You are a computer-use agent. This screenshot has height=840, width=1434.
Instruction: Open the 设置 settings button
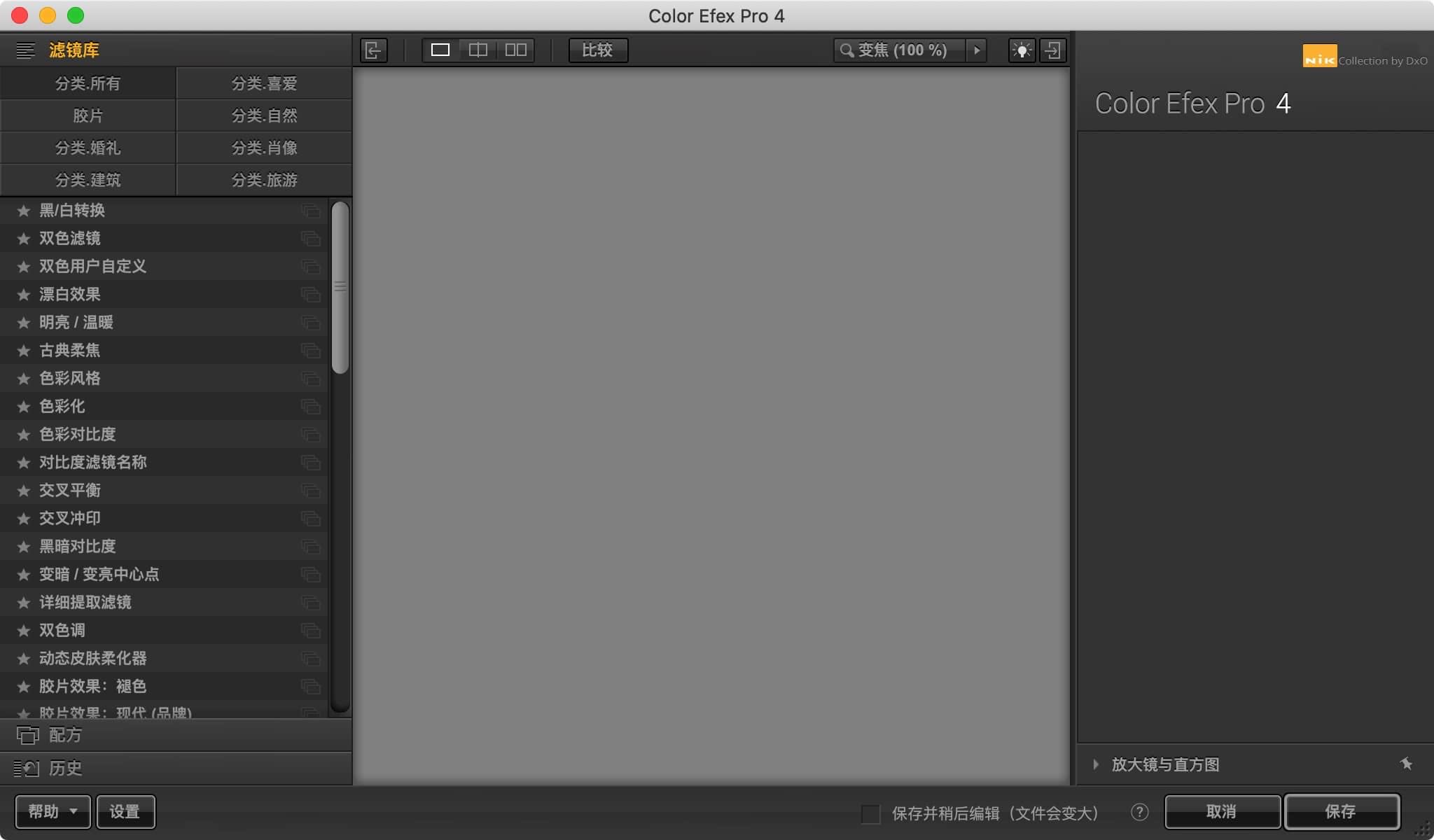(x=125, y=812)
